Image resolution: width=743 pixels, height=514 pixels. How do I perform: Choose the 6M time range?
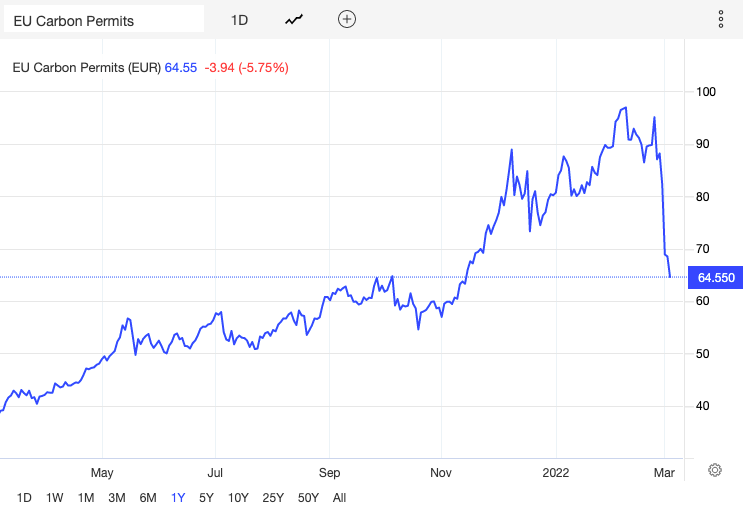[148, 498]
